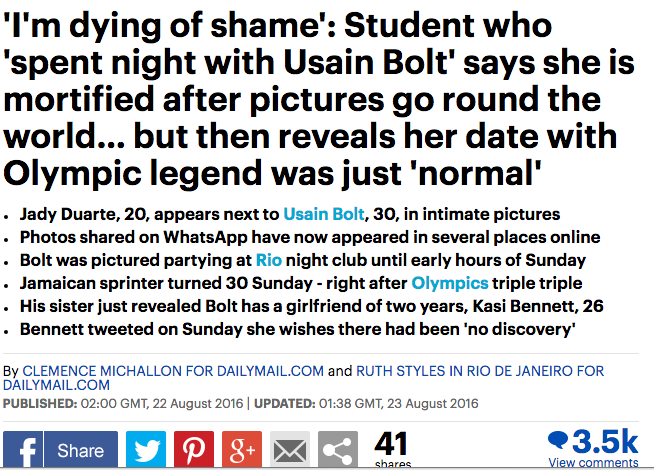Screen dimensions: 654x470
Task: Share via the Google+ icon
Action: coord(241,450)
